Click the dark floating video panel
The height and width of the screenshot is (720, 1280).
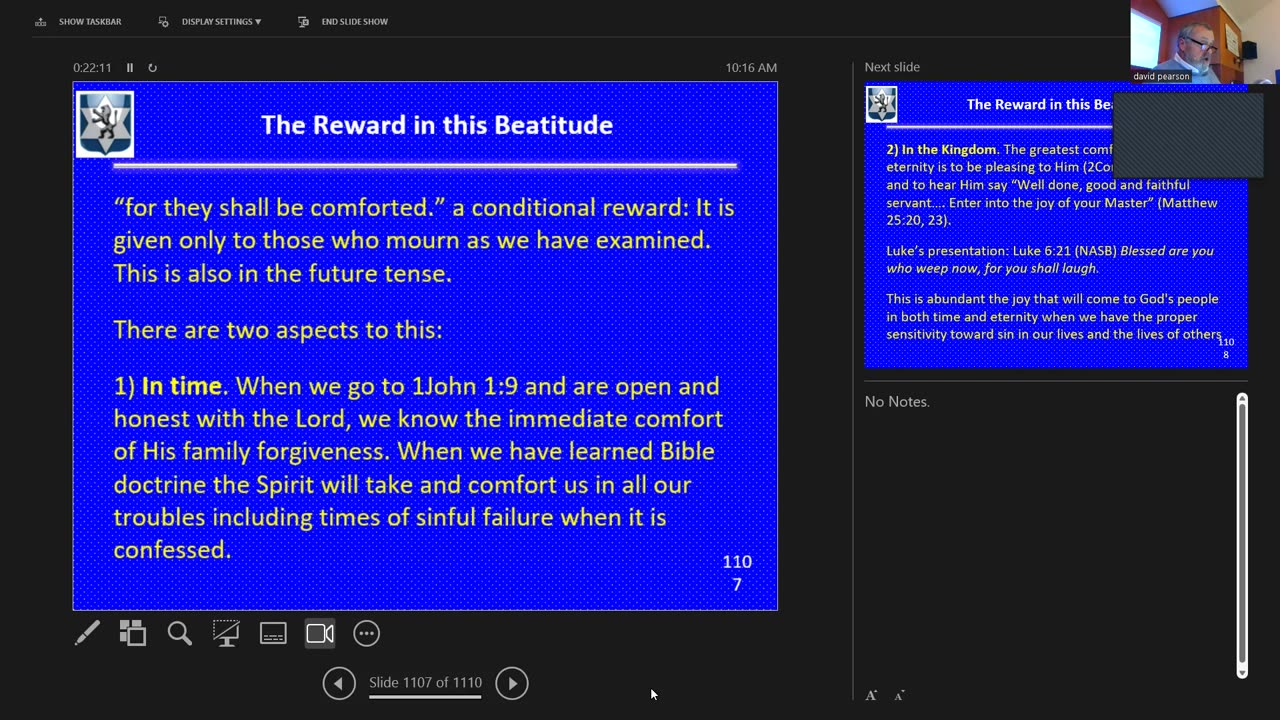pyautogui.click(x=1188, y=134)
